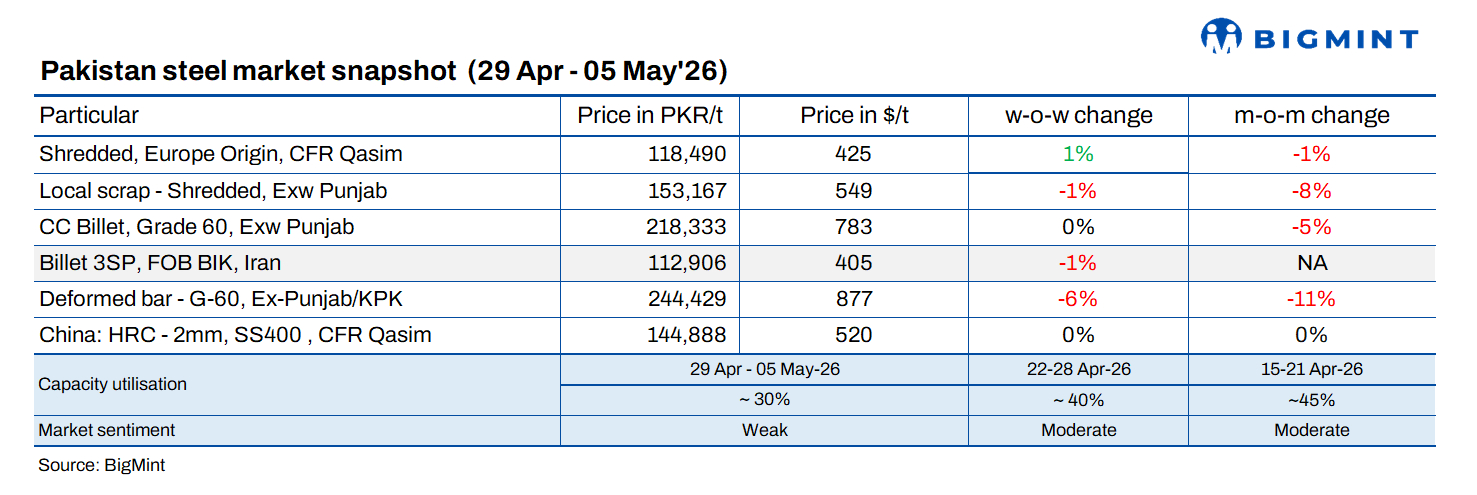Screen dimensions: 1477x495
Task: Select the NA m-o-m cell
Action: 1311,263
